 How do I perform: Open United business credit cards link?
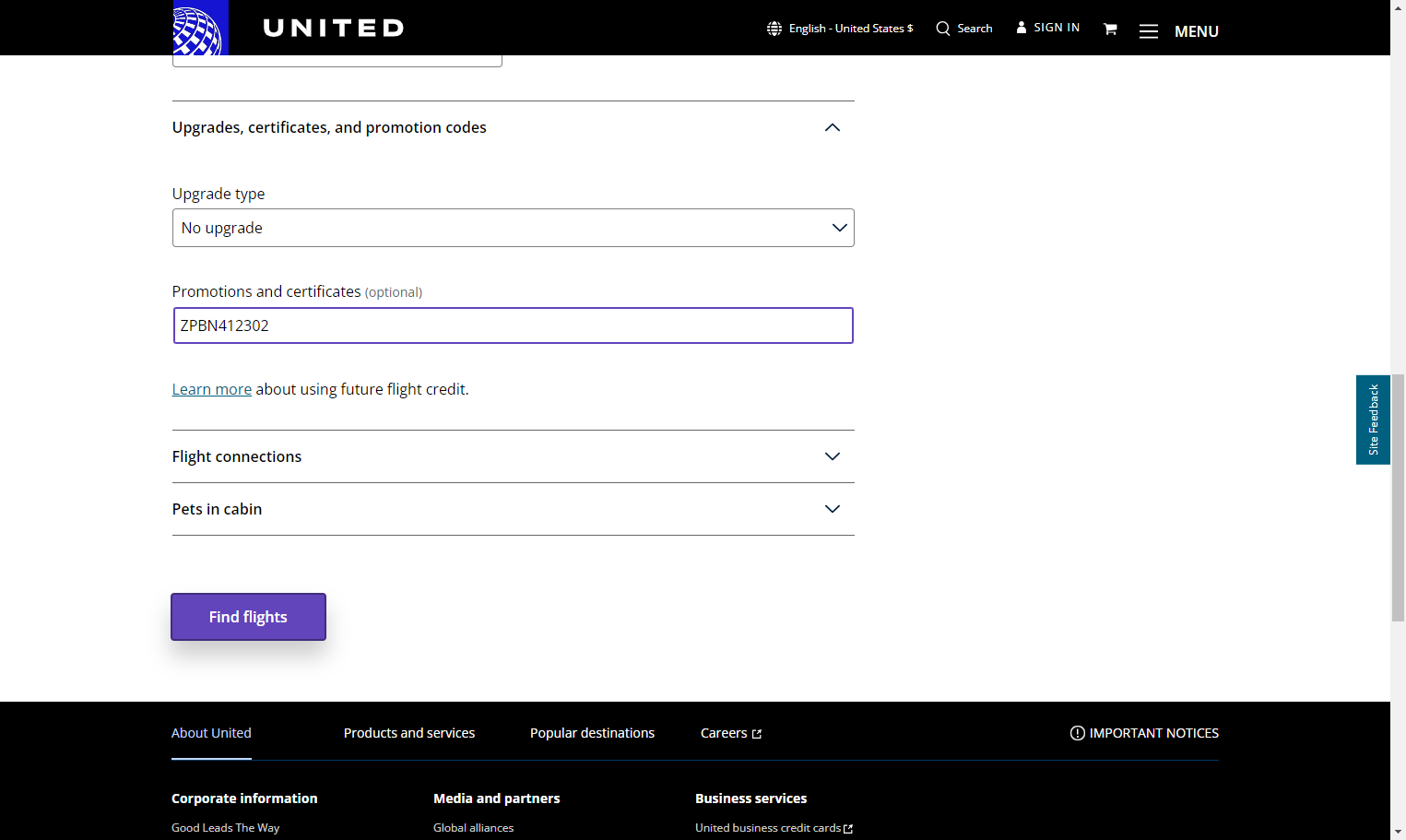tap(774, 828)
